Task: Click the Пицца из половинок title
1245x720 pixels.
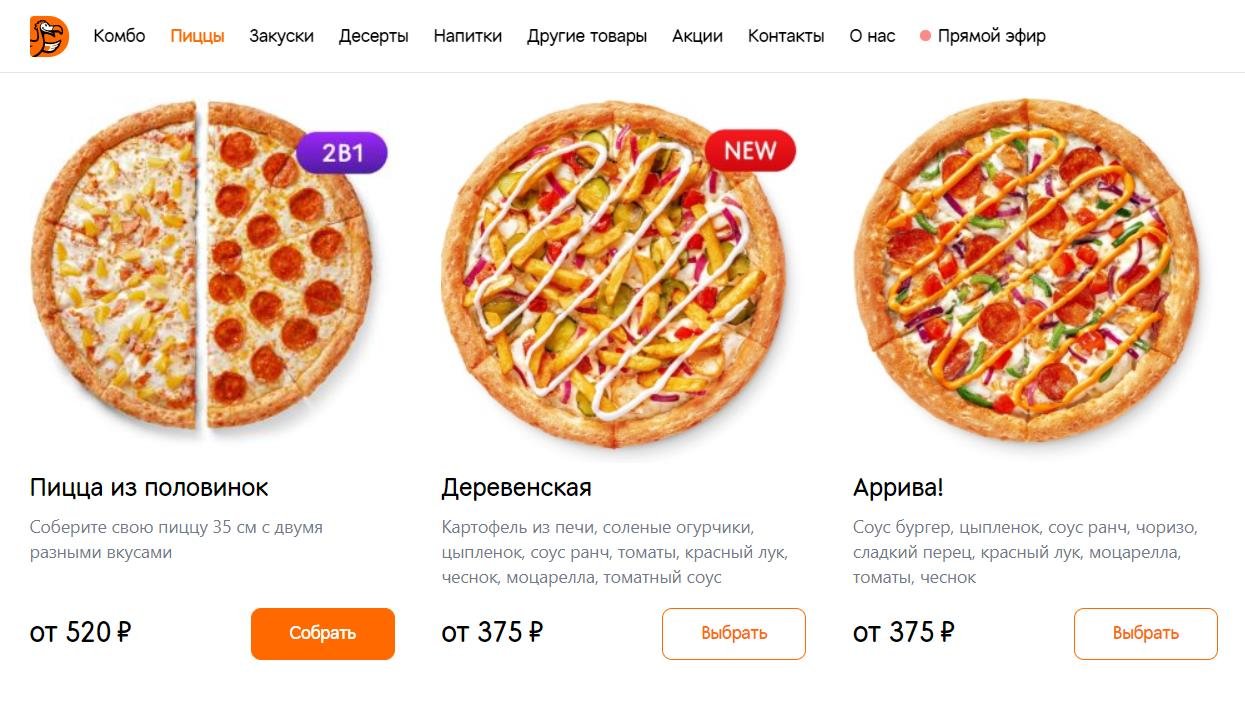Action: click(149, 488)
